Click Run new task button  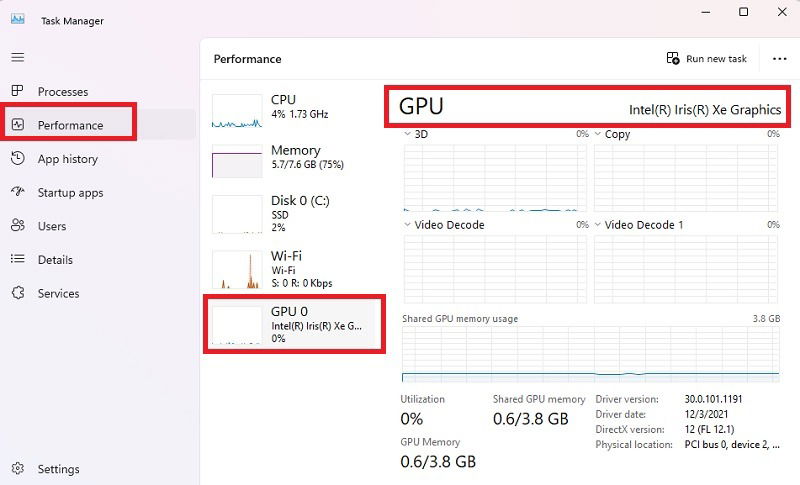(706, 59)
